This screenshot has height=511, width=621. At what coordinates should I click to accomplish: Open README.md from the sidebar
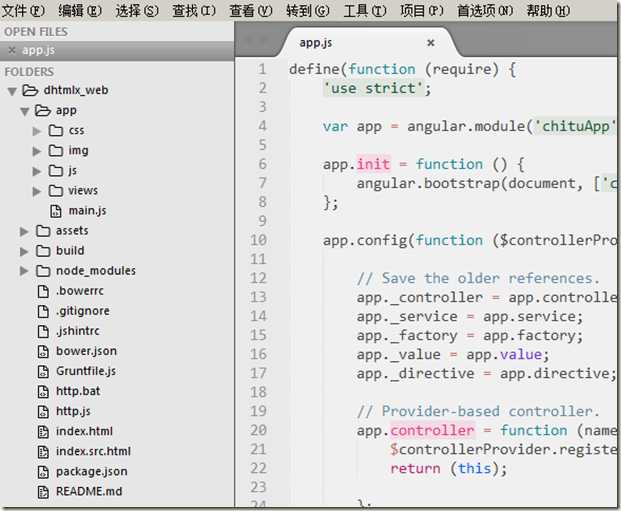pyautogui.click(x=89, y=491)
